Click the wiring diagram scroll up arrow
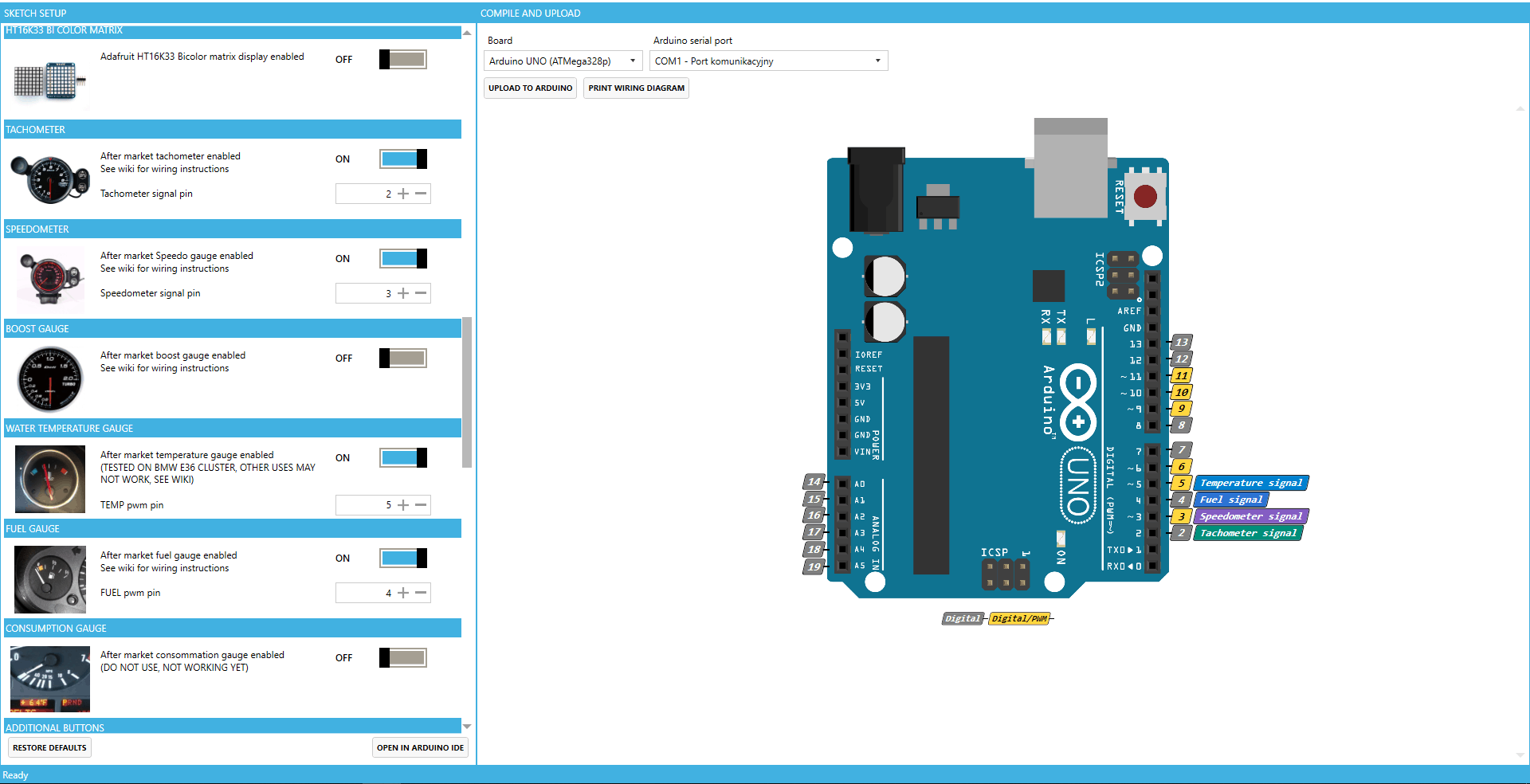The width and height of the screenshot is (1530, 784). pyautogui.click(x=1520, y=108)
